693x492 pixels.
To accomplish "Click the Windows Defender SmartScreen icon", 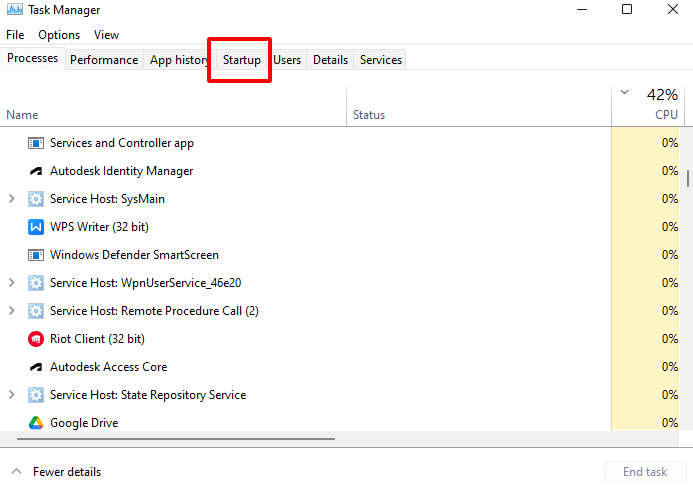I will 36,255.
